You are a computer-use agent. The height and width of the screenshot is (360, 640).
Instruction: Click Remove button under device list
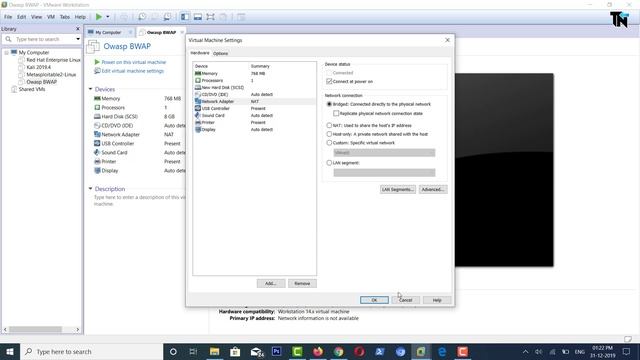pos(302,283)
